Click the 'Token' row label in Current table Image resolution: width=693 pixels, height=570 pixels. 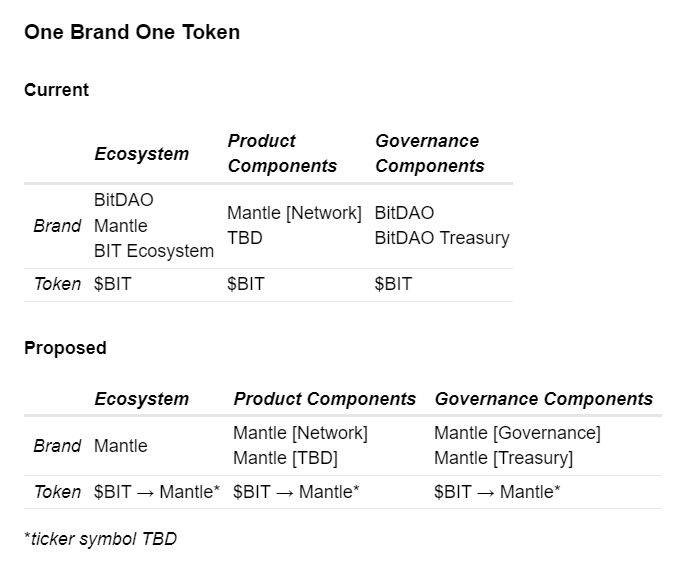click(57, 284)
